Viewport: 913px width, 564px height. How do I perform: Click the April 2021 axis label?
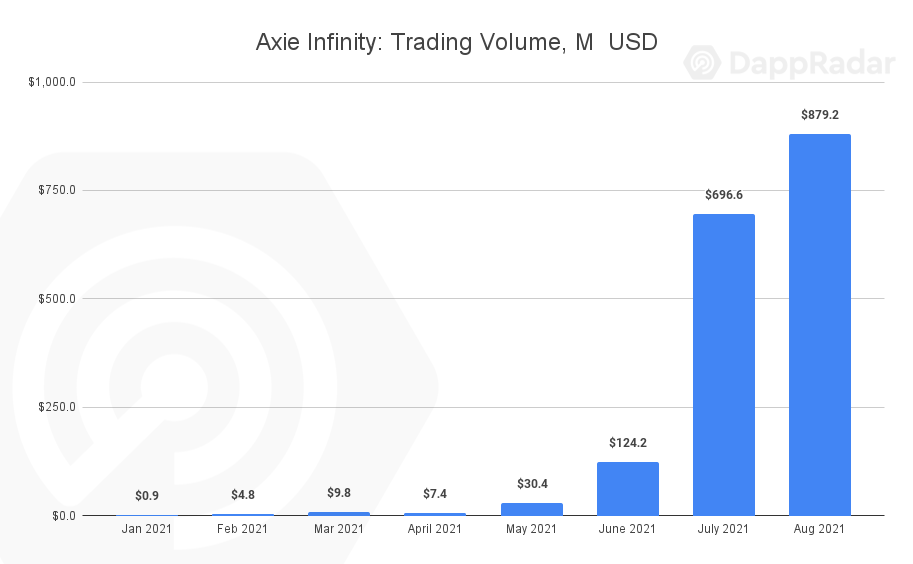point(435,529)
